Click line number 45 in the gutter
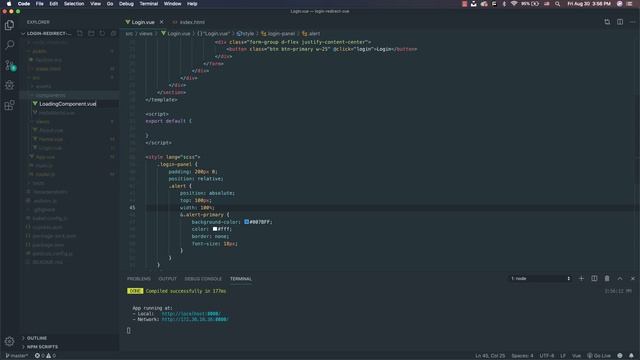The width and height of the screenshot is (640, 360). tap(132, 207)
